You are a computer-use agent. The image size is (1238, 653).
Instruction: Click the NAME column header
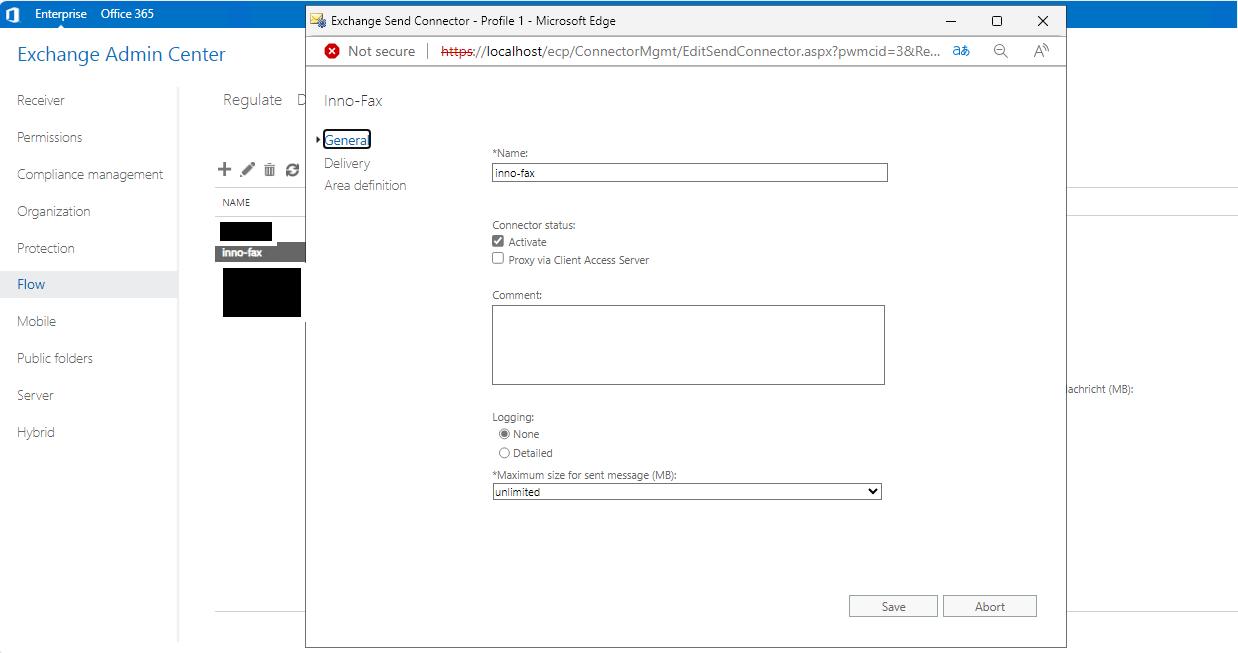pyautogui.click(x=236, y=203)
